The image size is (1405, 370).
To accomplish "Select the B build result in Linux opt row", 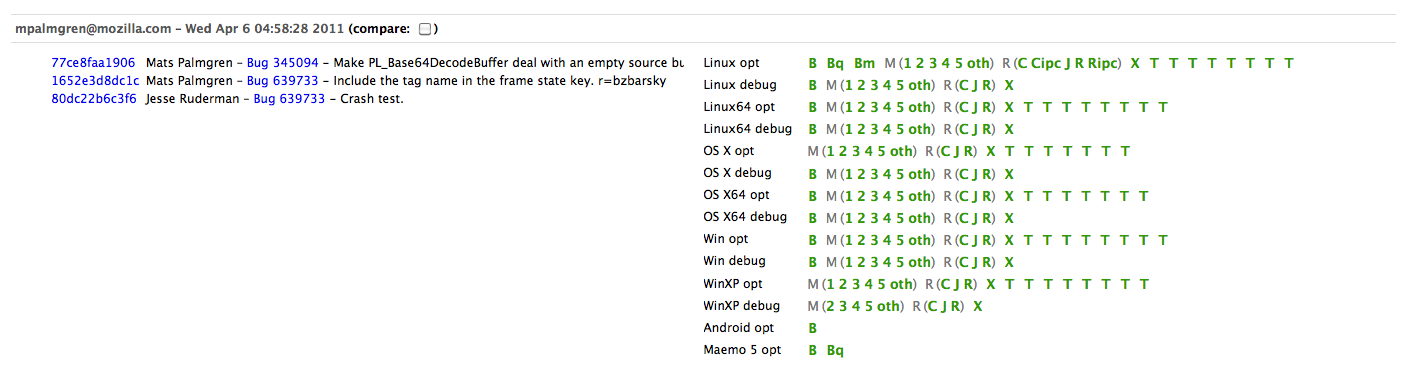I will pos(813,63).
